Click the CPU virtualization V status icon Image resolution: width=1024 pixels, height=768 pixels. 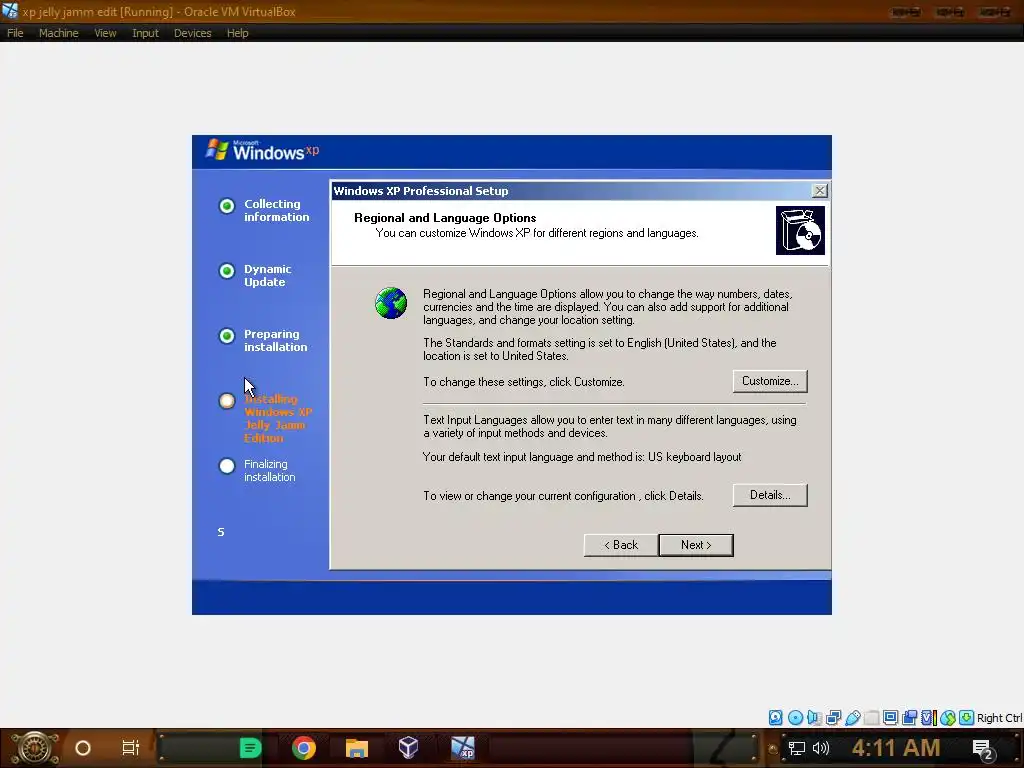[x=928, y=718]
